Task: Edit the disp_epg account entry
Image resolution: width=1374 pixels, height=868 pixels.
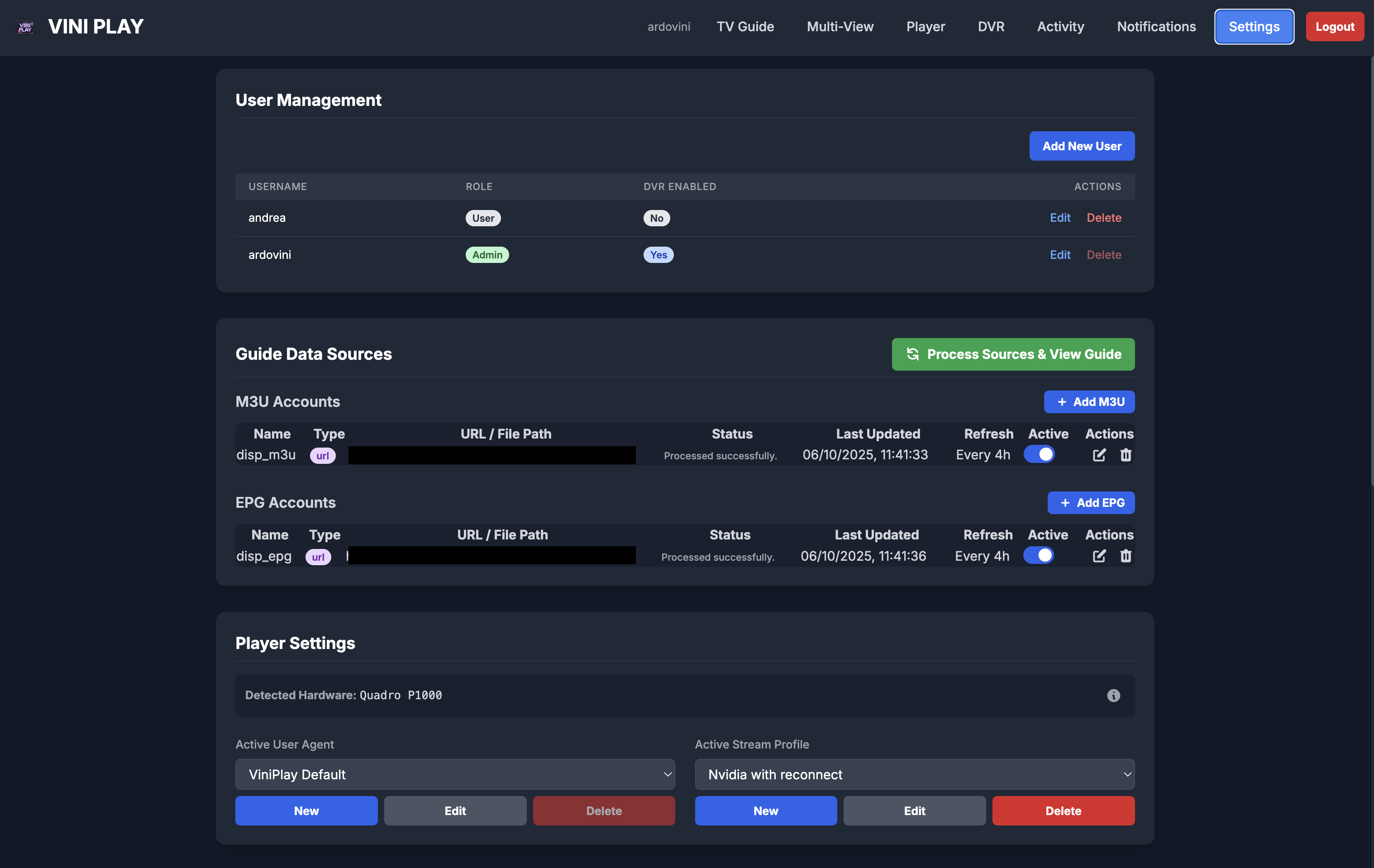Action: point(1099,556)
